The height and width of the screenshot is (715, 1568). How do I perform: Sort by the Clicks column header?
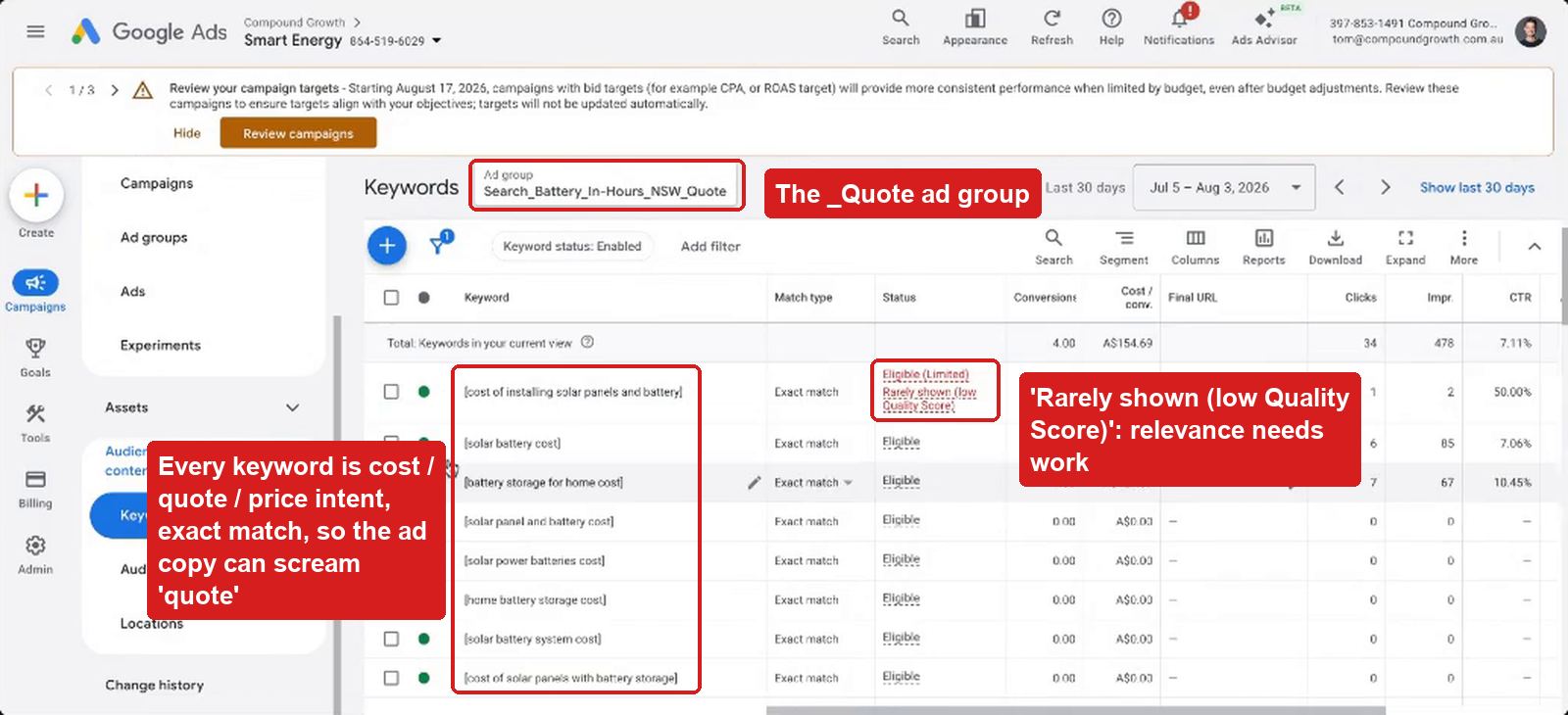point(1360,297)
